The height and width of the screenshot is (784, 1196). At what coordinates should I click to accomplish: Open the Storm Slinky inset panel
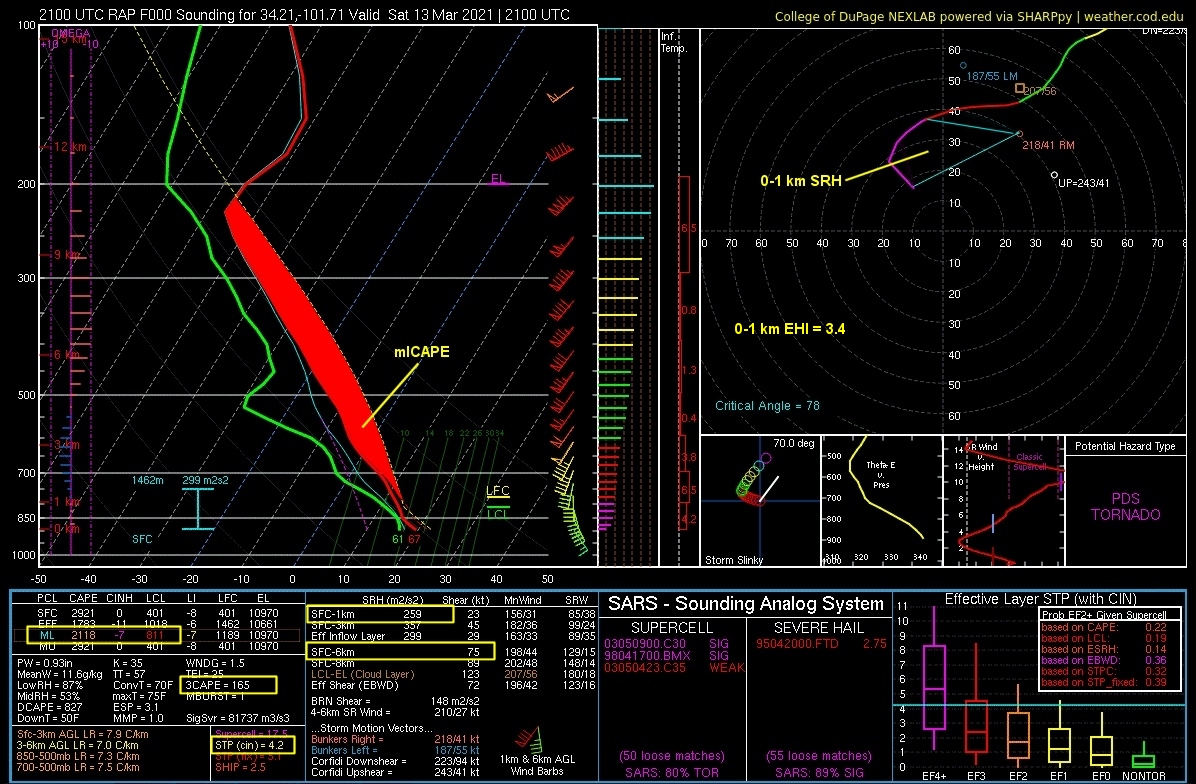tap(760, 500)
